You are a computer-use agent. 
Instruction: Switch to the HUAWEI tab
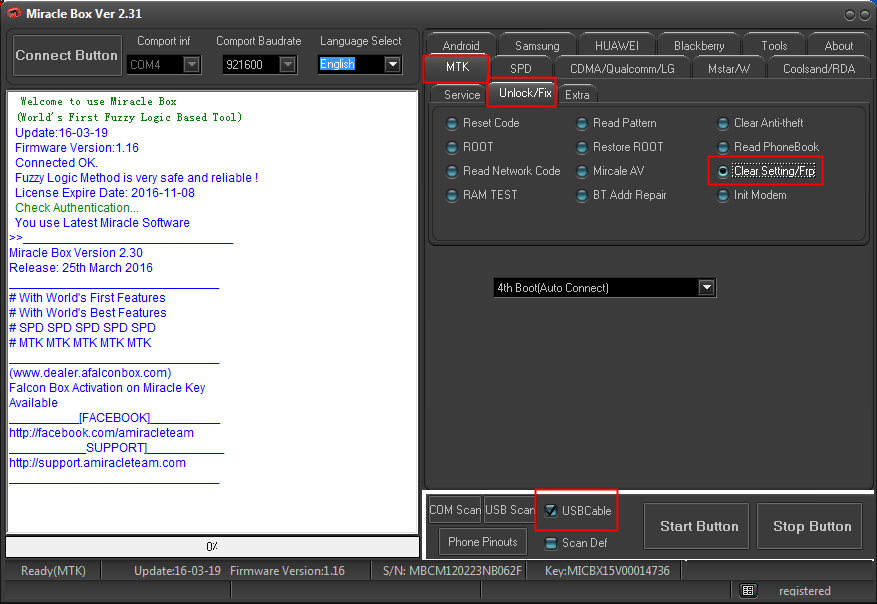[x=616, y=45]
